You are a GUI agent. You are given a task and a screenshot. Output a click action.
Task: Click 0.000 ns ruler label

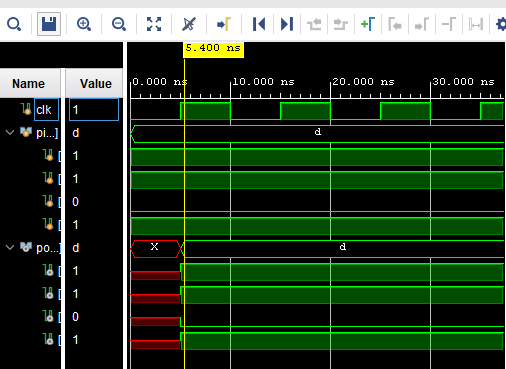pos(160,82)
